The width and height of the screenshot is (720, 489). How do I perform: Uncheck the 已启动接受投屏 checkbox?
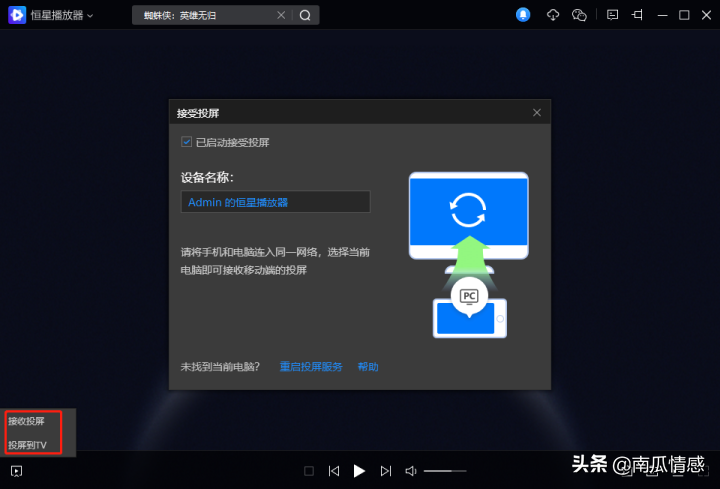186,141
